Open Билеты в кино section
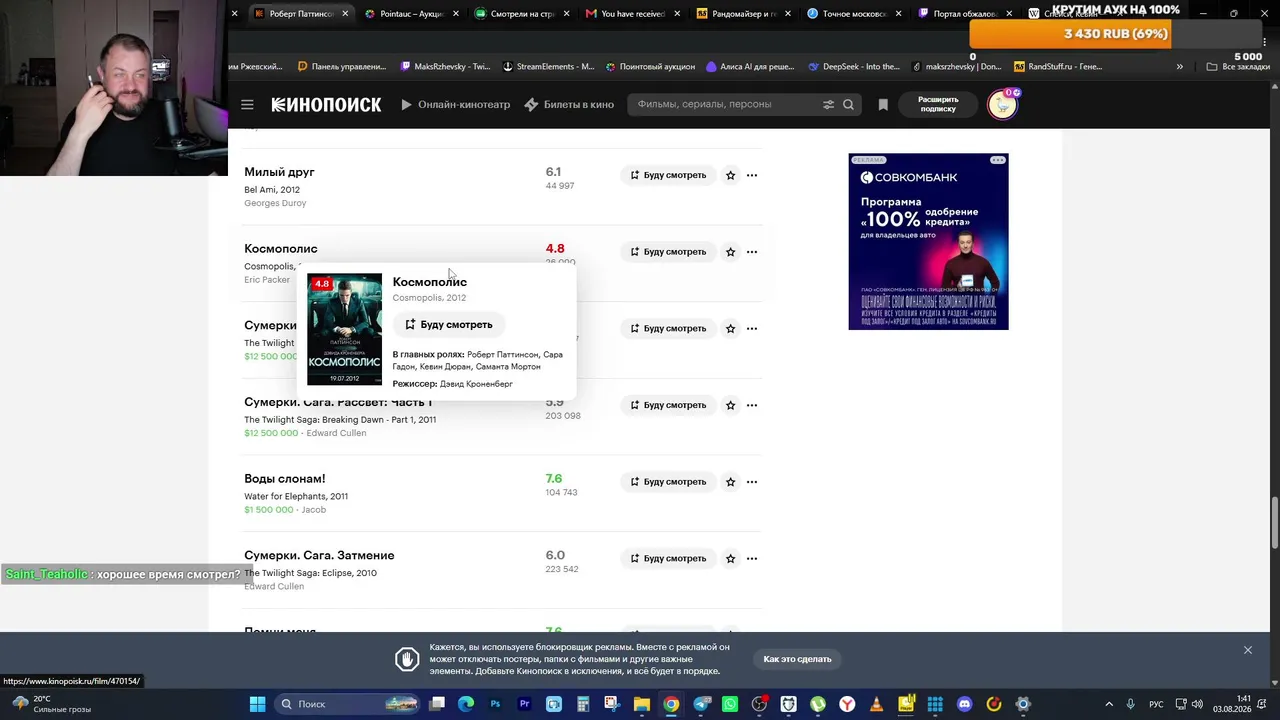Viewport: 1280px width, 720px height. (569, 104)
